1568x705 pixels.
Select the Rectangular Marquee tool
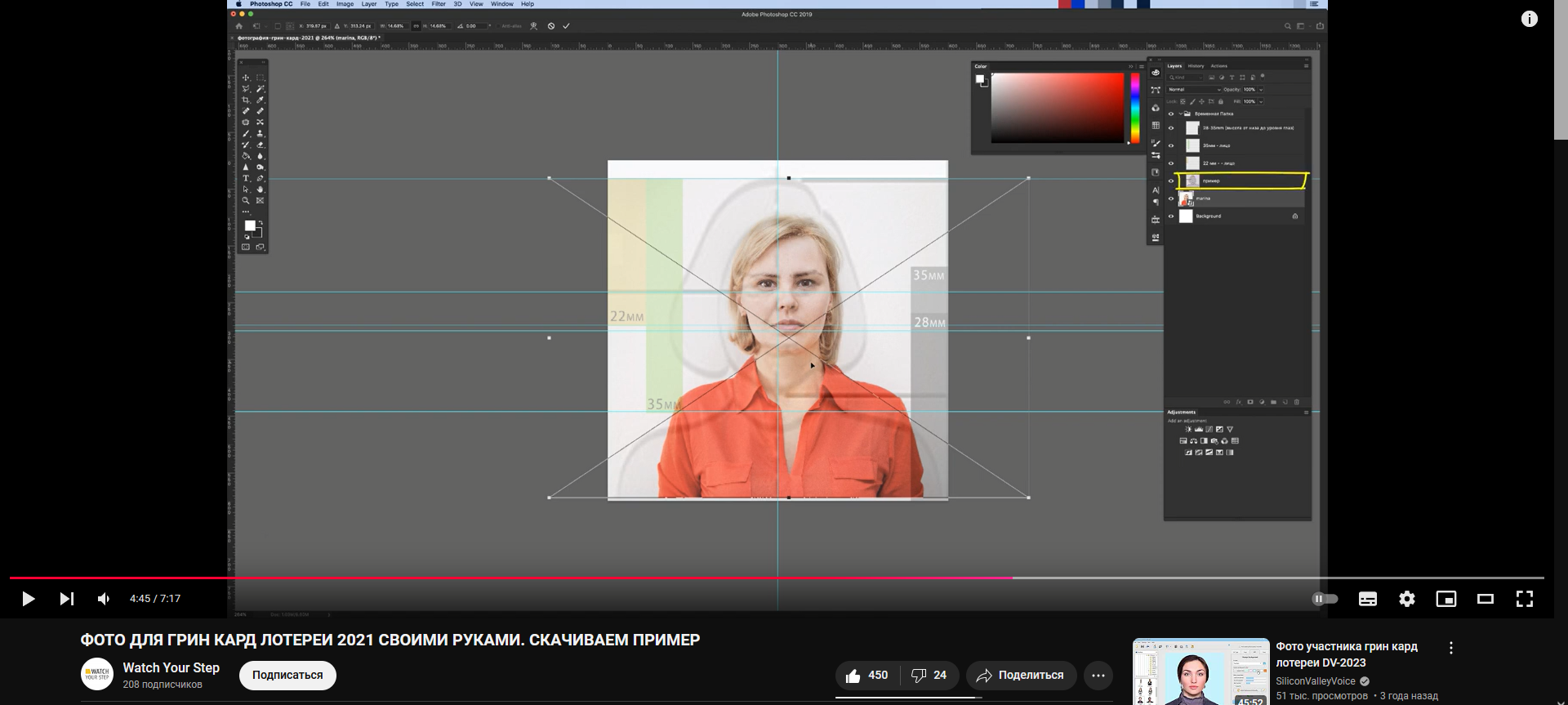click(x=261, y=78)
